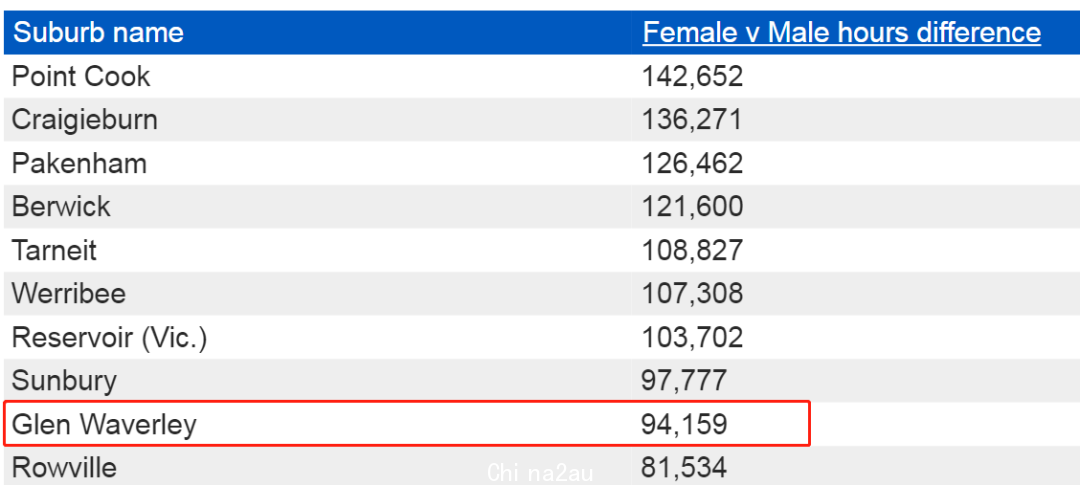Select the Sunbury suburb cell
This screenshot has width=1080, height=485.
[x=64, y=381]
